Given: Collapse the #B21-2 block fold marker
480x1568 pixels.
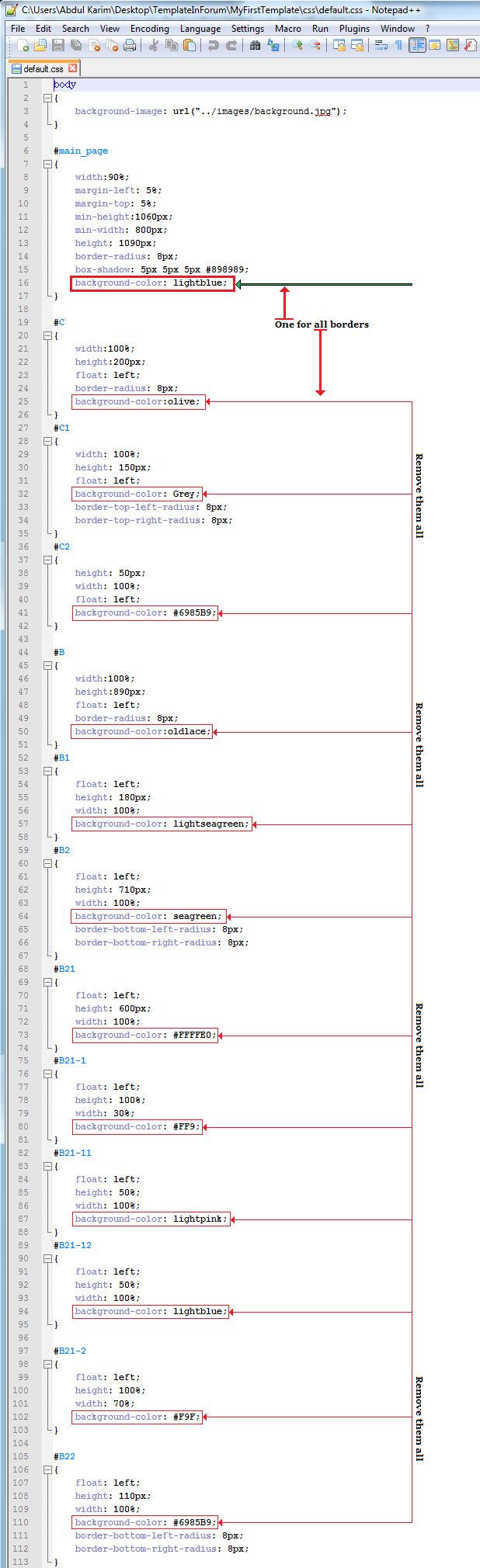Looking at the screenshot, I should pos(47,1364).
